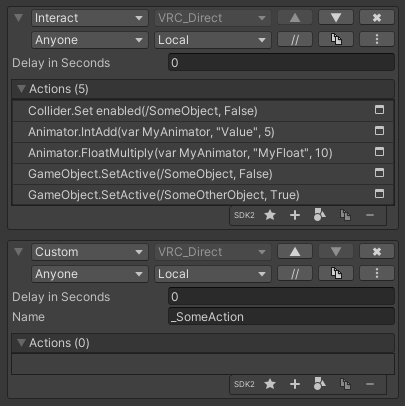Click minus remove icon under Actions (0)
The height and width of the screenshot is (406, 405).
[370, 384]
